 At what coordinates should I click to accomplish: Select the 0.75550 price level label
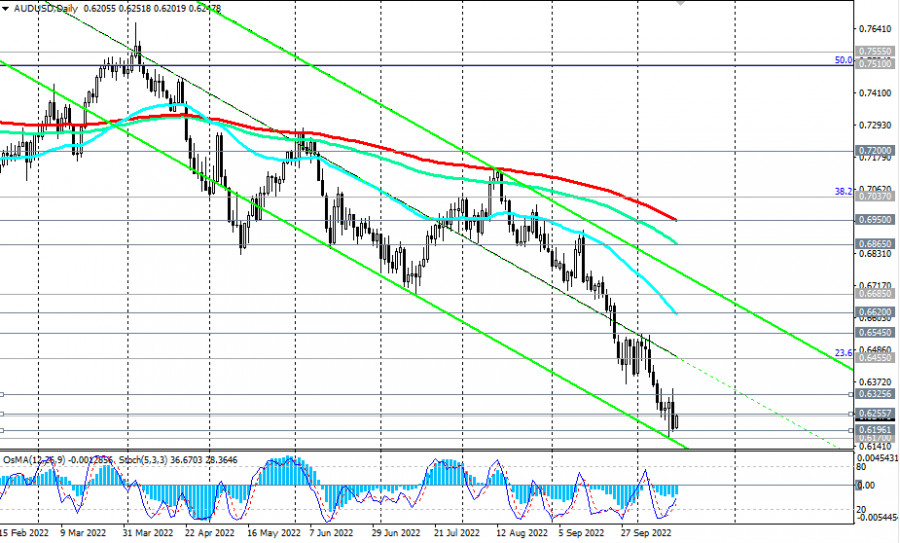pyautogui.click(x=874, y=51)
